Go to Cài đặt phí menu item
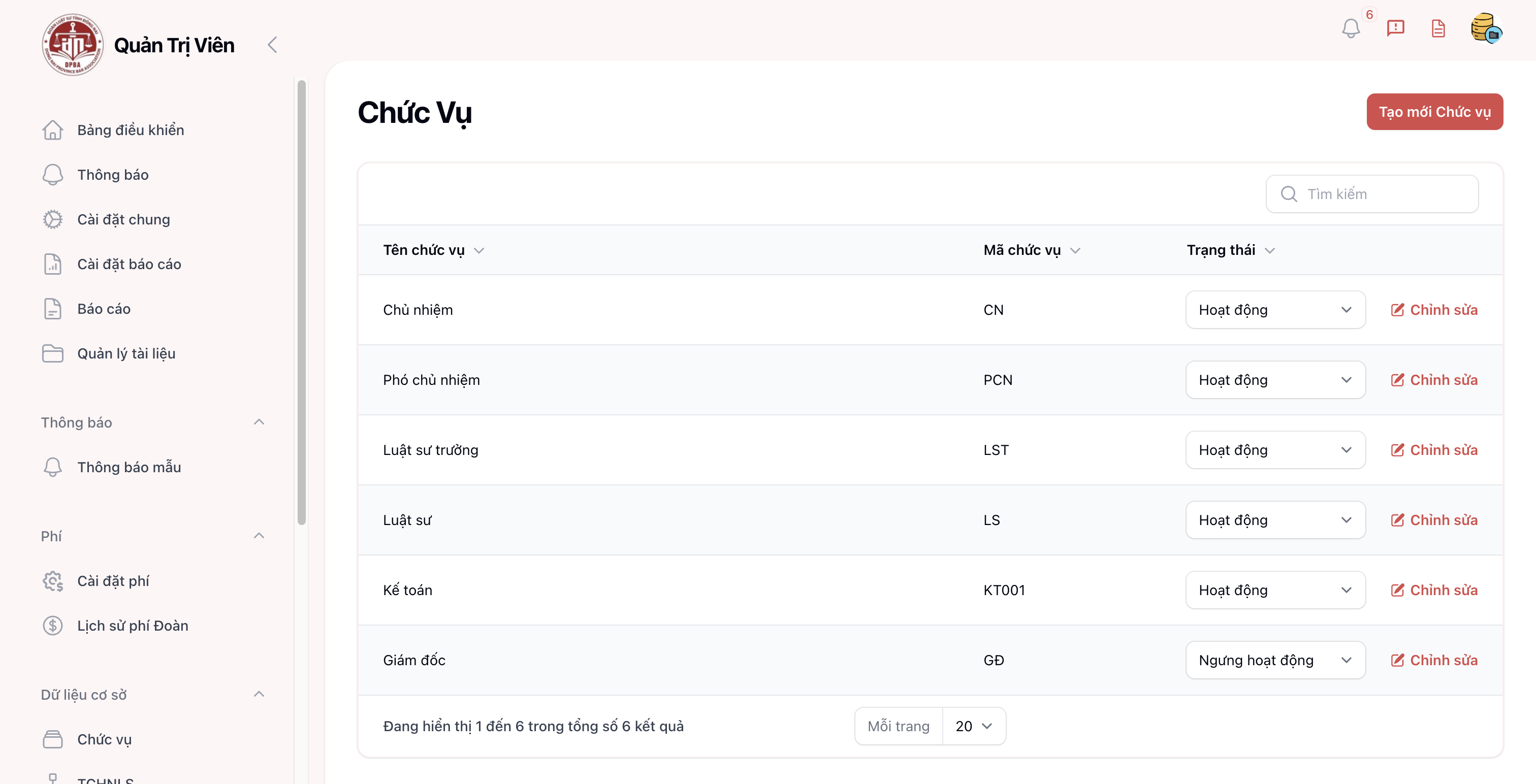Viewport: 1536px width, 784px height. [x=113, y=581]
